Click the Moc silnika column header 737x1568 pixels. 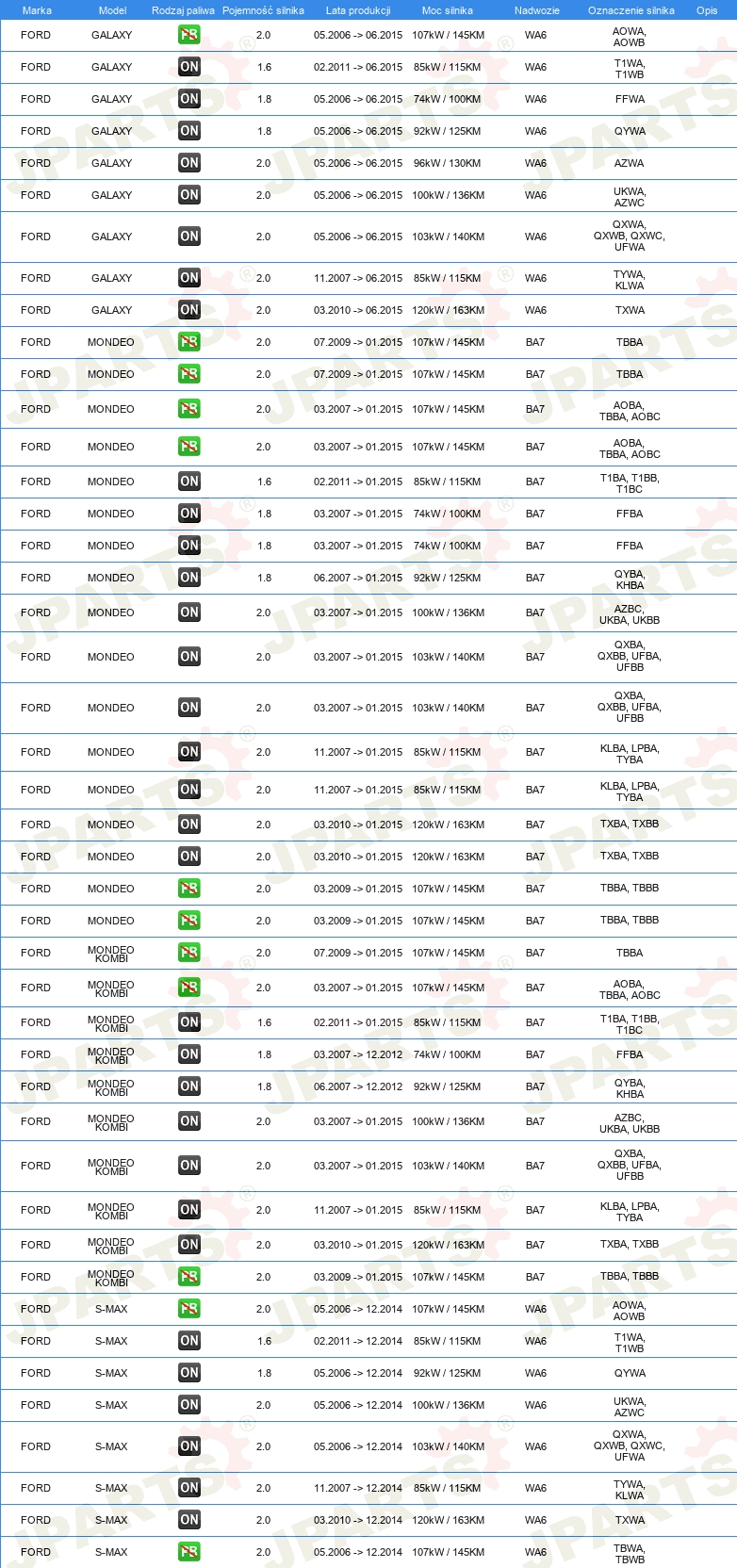tap(448, 10)
